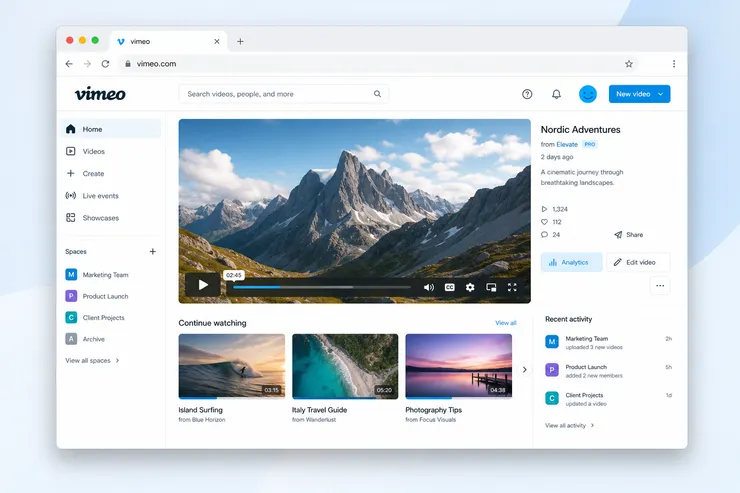Expand the New video dropdown arrow

pyautogui.click(x=661, y=94)
